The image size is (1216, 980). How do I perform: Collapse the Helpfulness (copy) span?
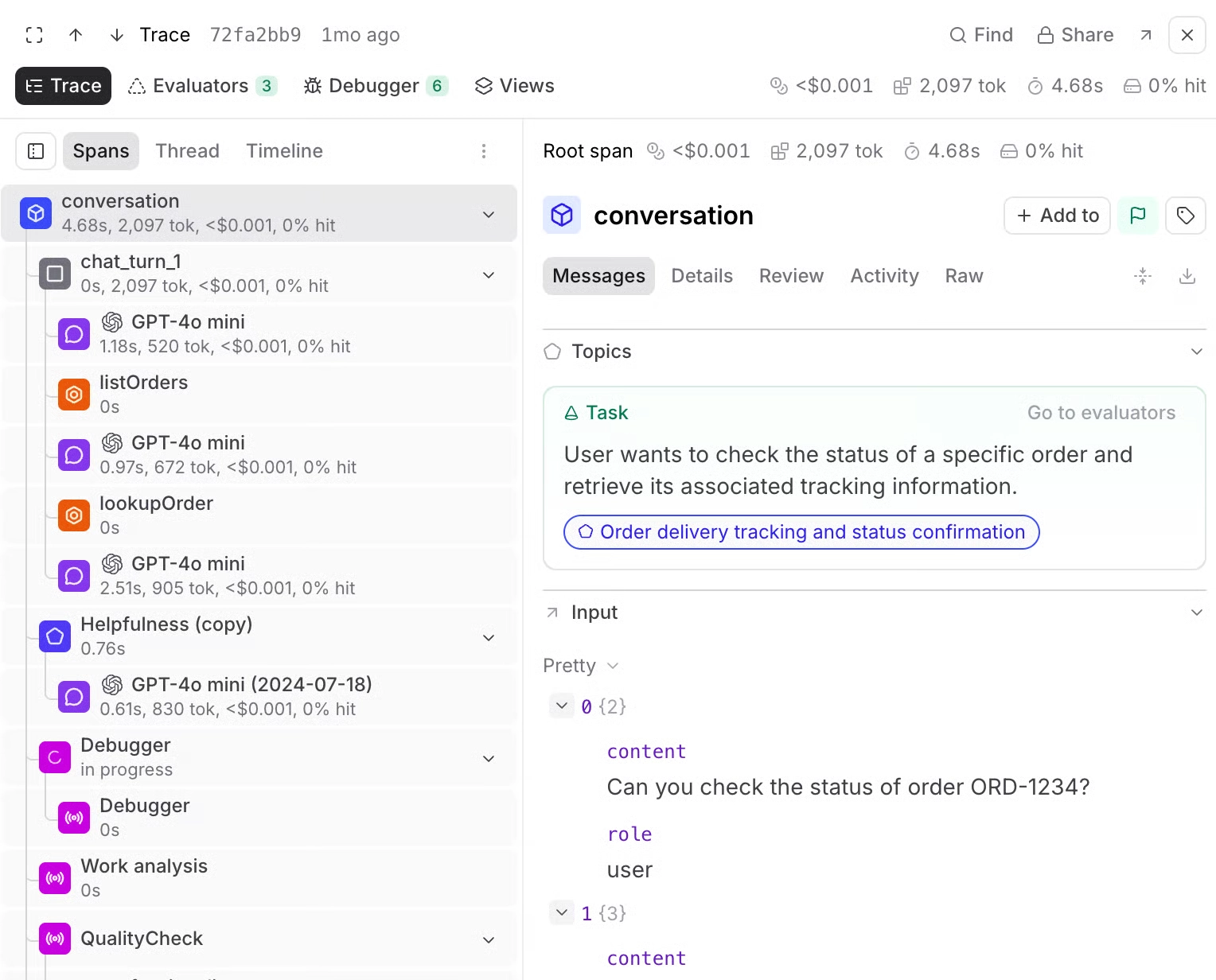pyautogui.click(x=489, y=637)
